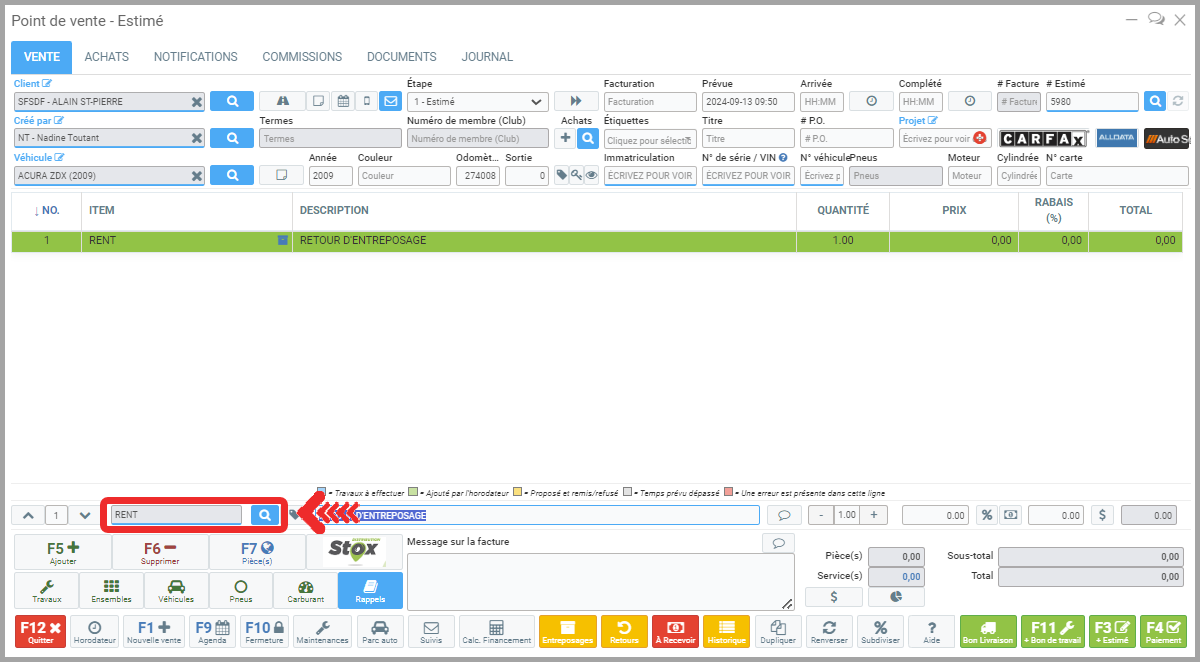Open Calc. Financement calculator

[496, 631]
